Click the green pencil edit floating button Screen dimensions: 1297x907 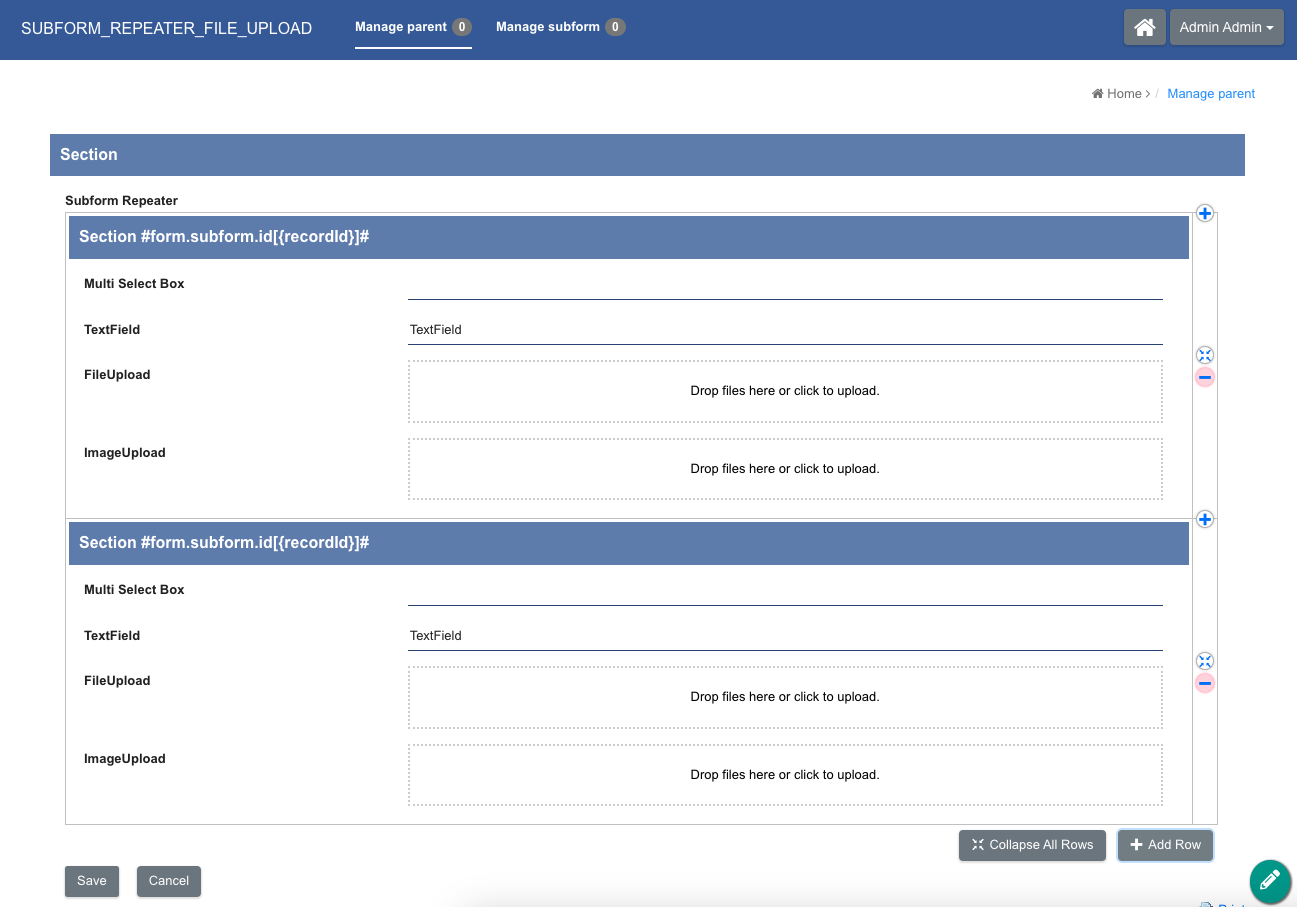point(1269,881)
